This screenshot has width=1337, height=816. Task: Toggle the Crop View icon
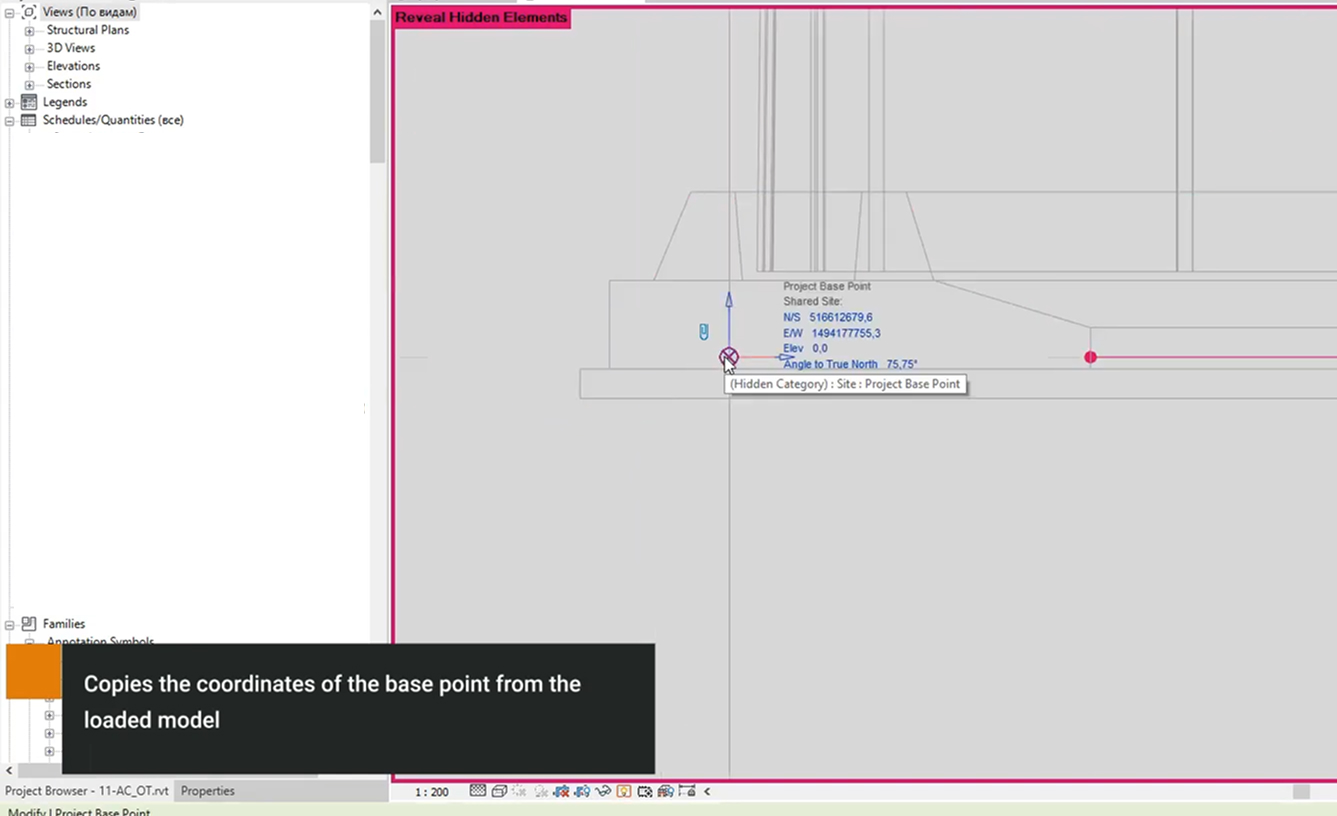[562, 791]
